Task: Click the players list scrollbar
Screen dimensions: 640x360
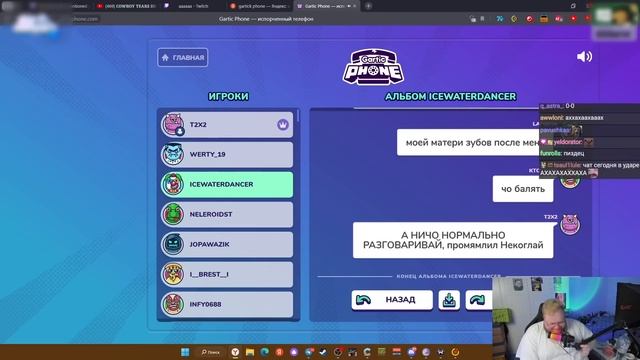Action: [x=298, y=116]
